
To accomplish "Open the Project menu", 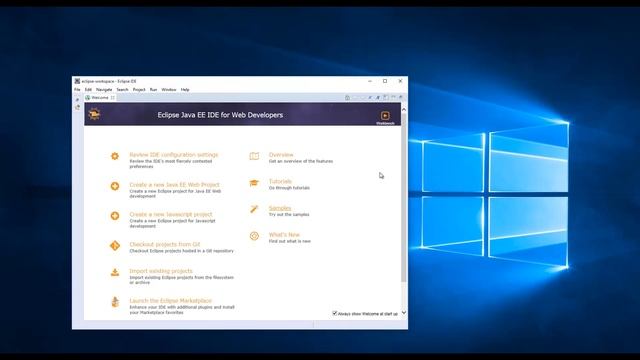I will (x=139, y=89).
